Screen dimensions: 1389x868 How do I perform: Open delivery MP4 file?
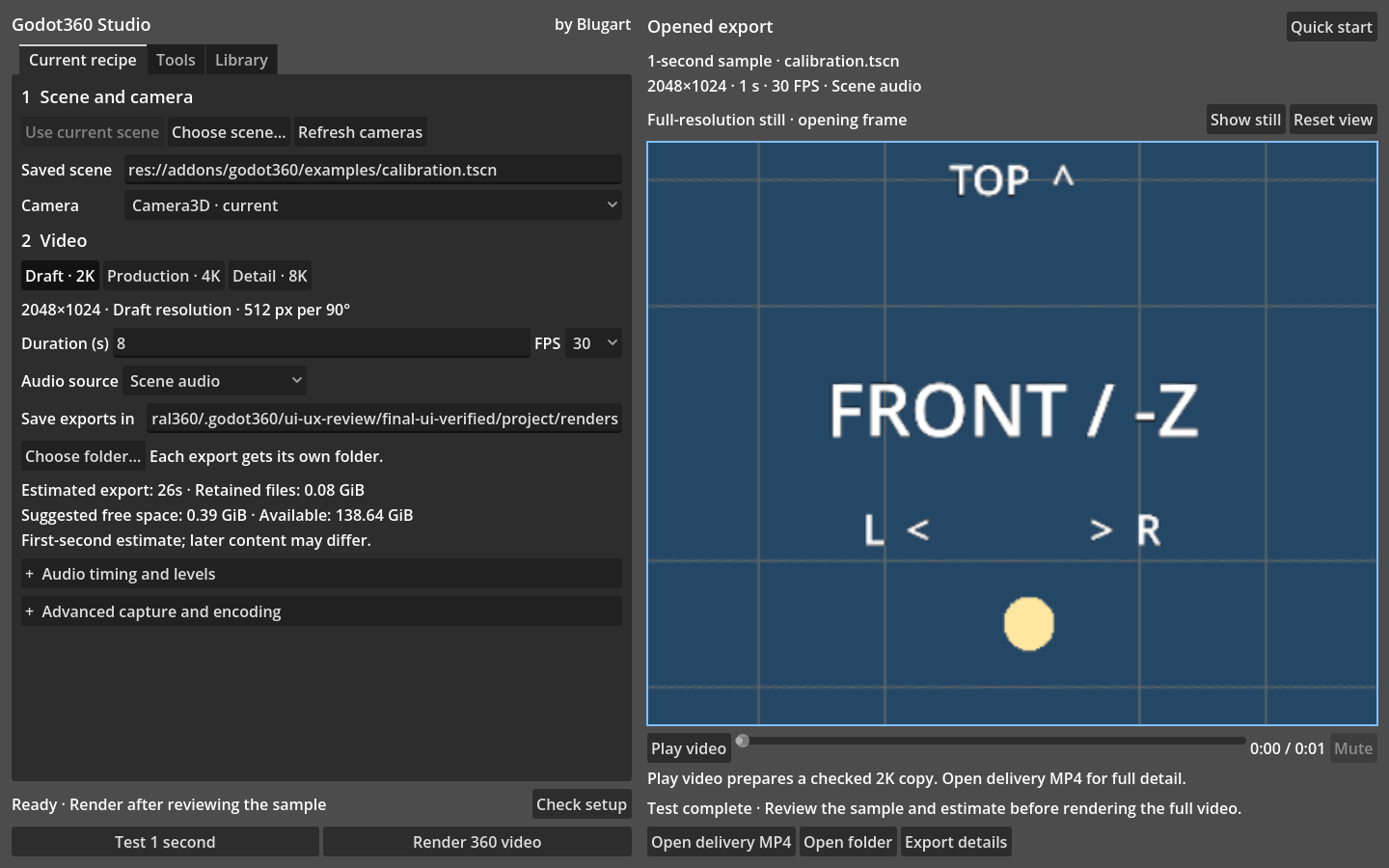(x=722, y=842)
